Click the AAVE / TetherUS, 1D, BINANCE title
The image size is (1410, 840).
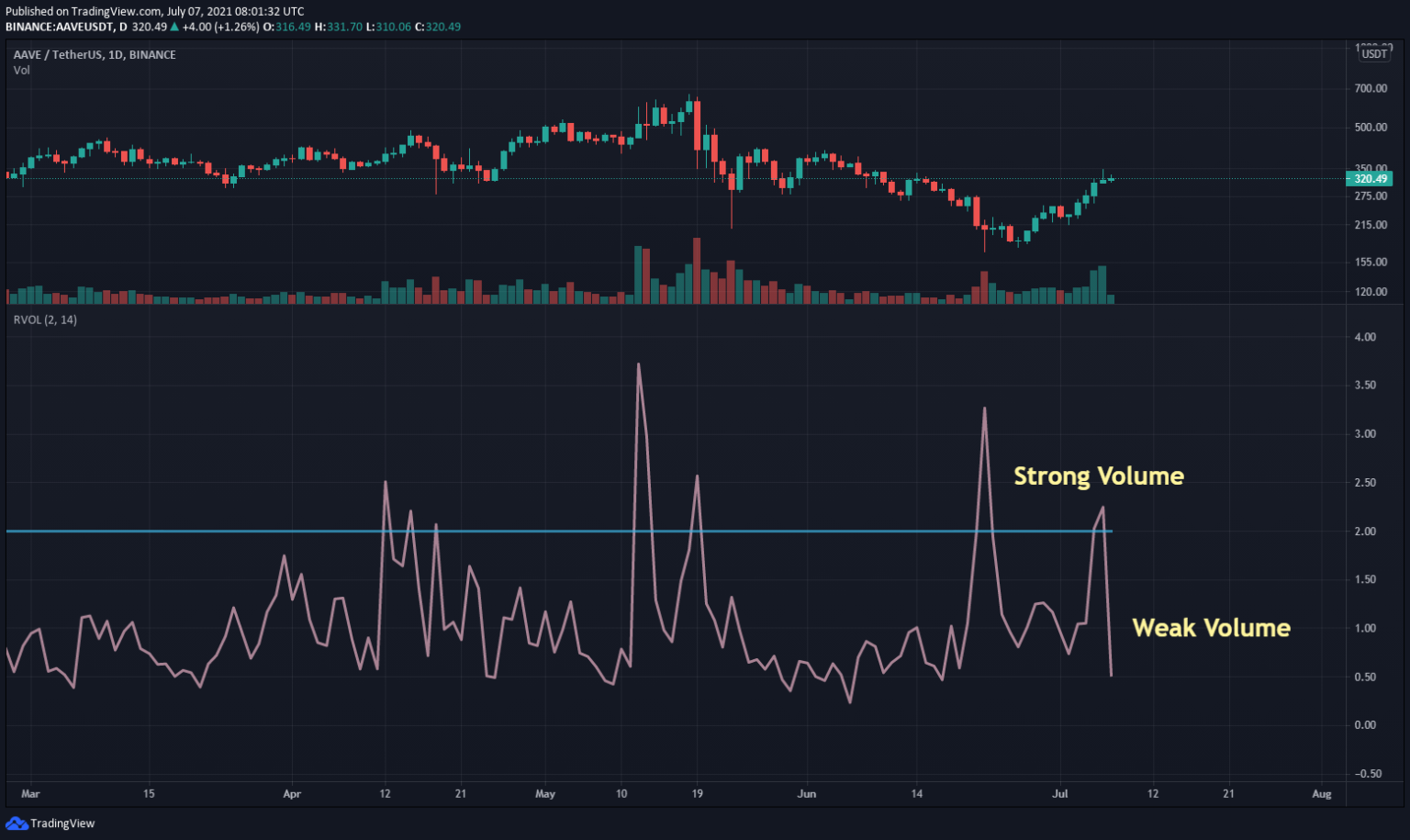(95, 54)
